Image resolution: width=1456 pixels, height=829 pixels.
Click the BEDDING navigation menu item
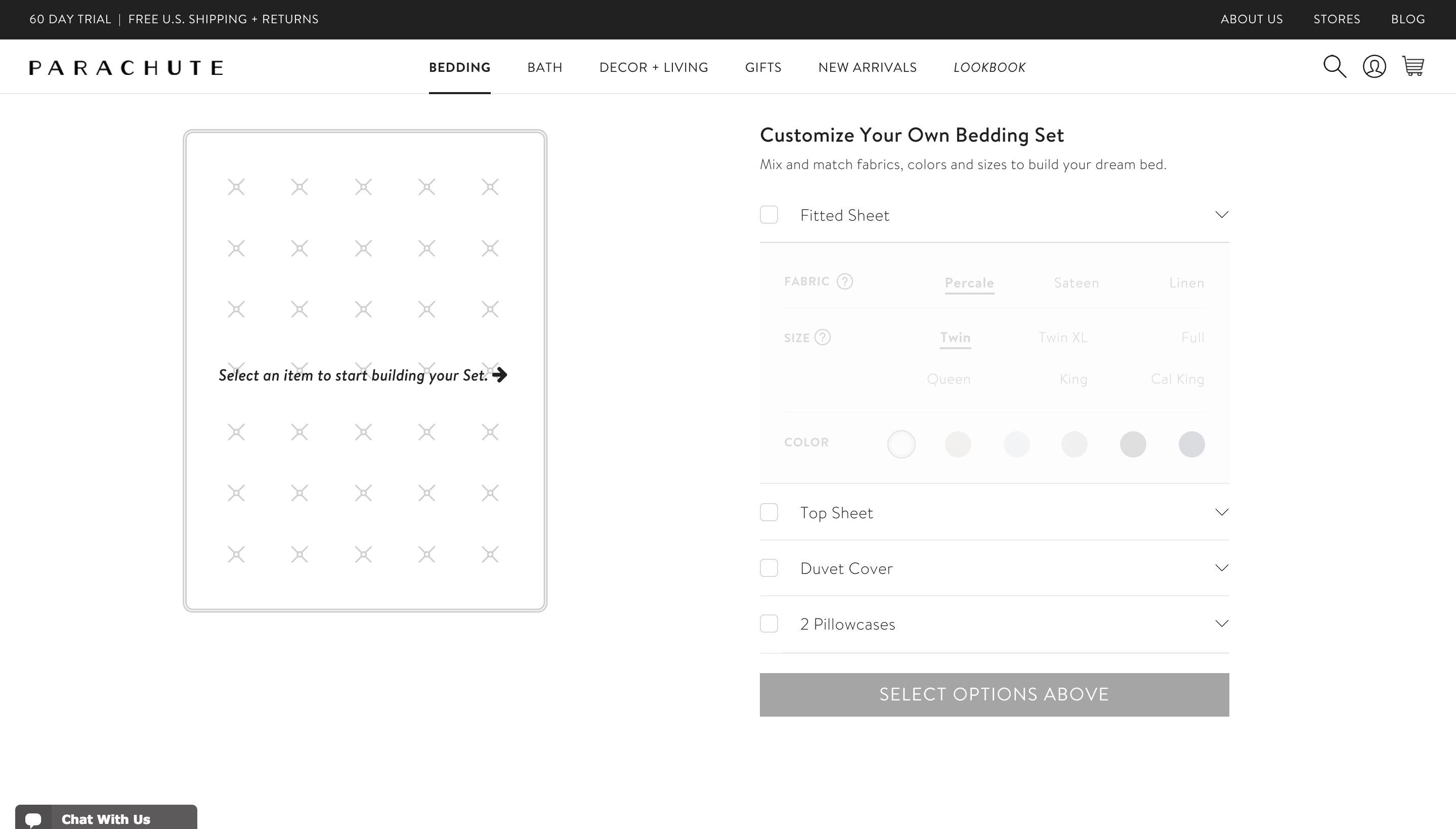tap(459, 67)
